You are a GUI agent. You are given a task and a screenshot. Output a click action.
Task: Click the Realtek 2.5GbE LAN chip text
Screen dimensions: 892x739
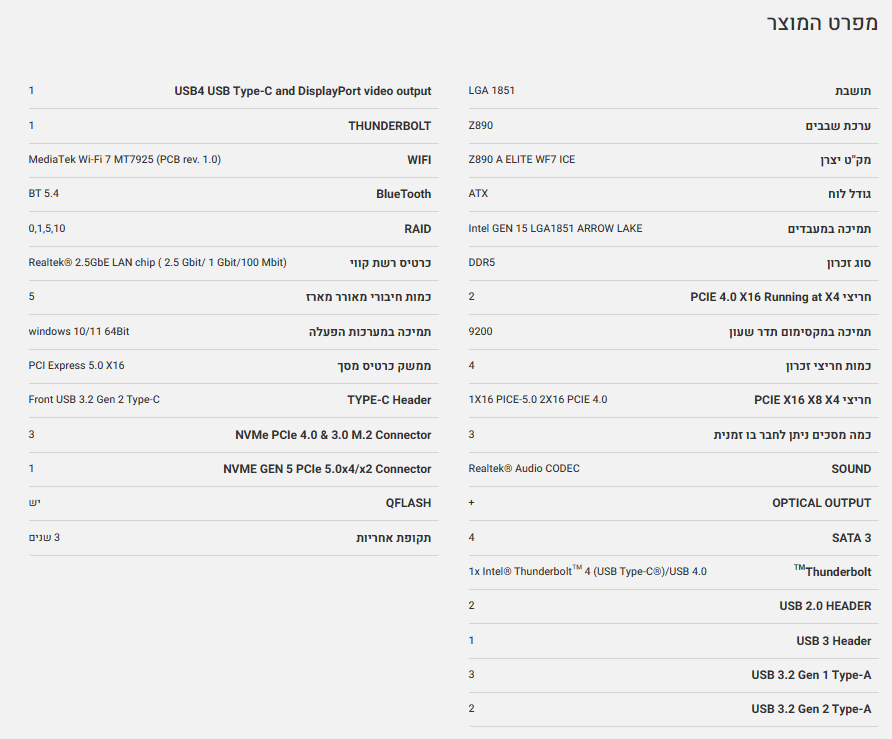(157, 263)
